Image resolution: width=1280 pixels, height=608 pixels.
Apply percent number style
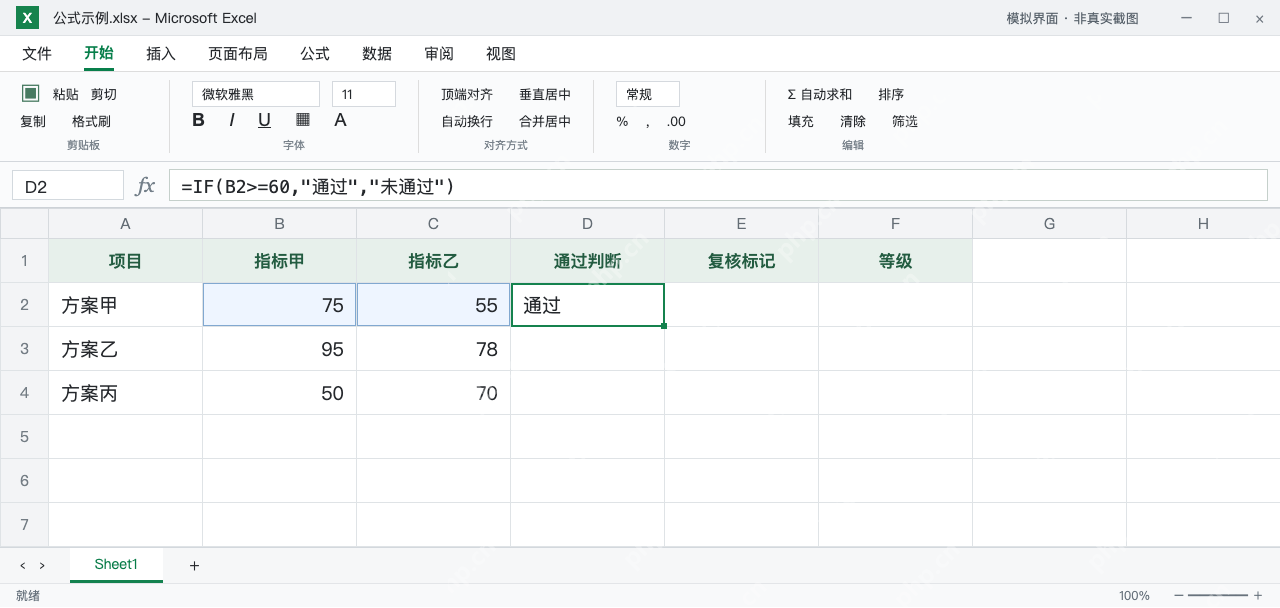click(622, 122)
